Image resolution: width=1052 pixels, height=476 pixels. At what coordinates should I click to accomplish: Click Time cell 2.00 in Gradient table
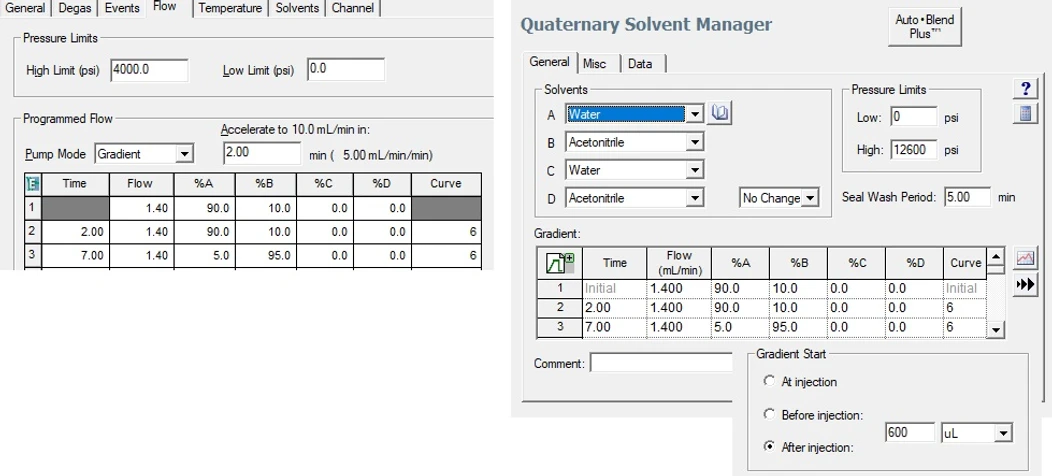tap(615, 308)
